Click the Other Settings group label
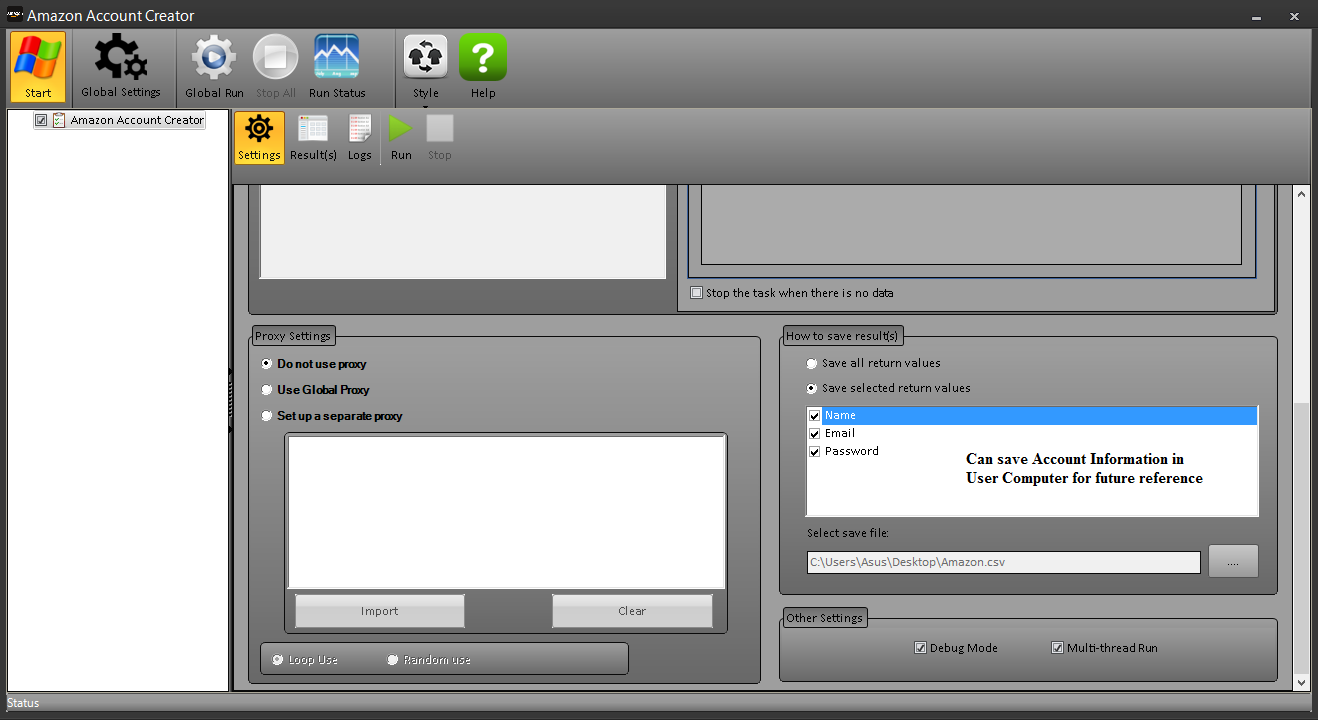This screenshot has width=1318, height=720. 824,618
